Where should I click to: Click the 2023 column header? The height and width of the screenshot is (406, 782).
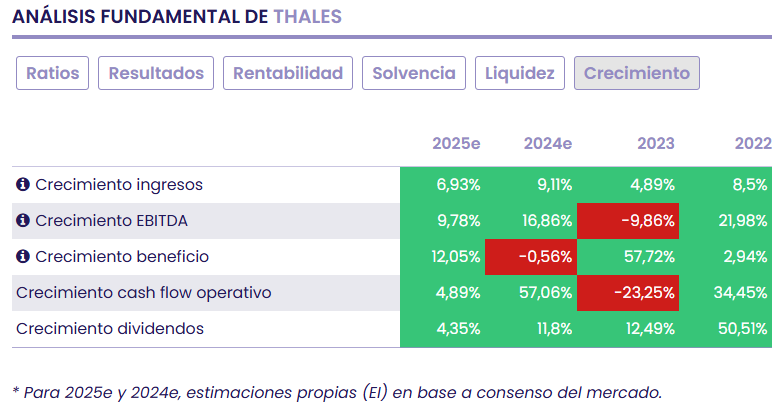pos(656,143)
